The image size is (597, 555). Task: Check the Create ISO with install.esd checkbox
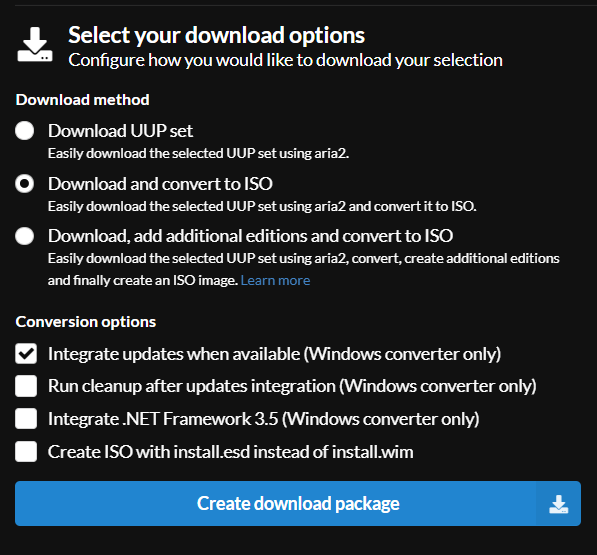(x=26, y=451)
